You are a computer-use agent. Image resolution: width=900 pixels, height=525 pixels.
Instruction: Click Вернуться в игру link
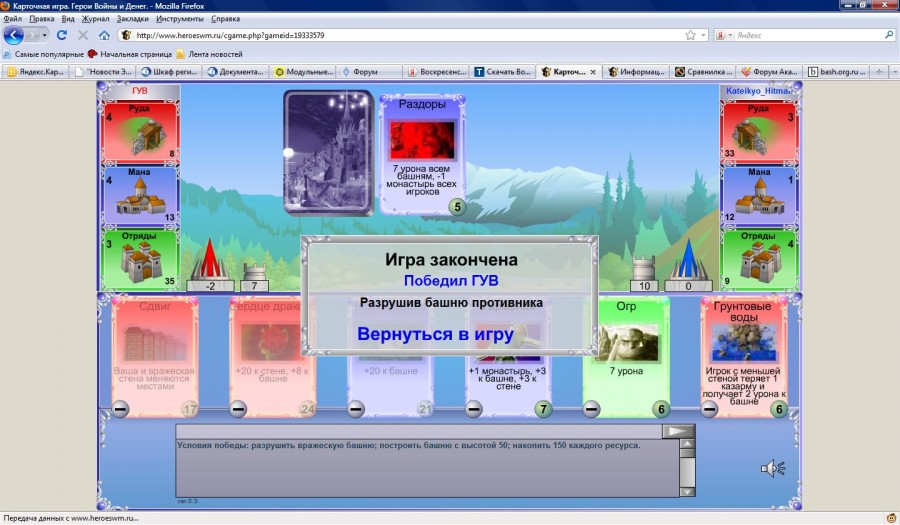pyautogui.click(x=435, y=333)
